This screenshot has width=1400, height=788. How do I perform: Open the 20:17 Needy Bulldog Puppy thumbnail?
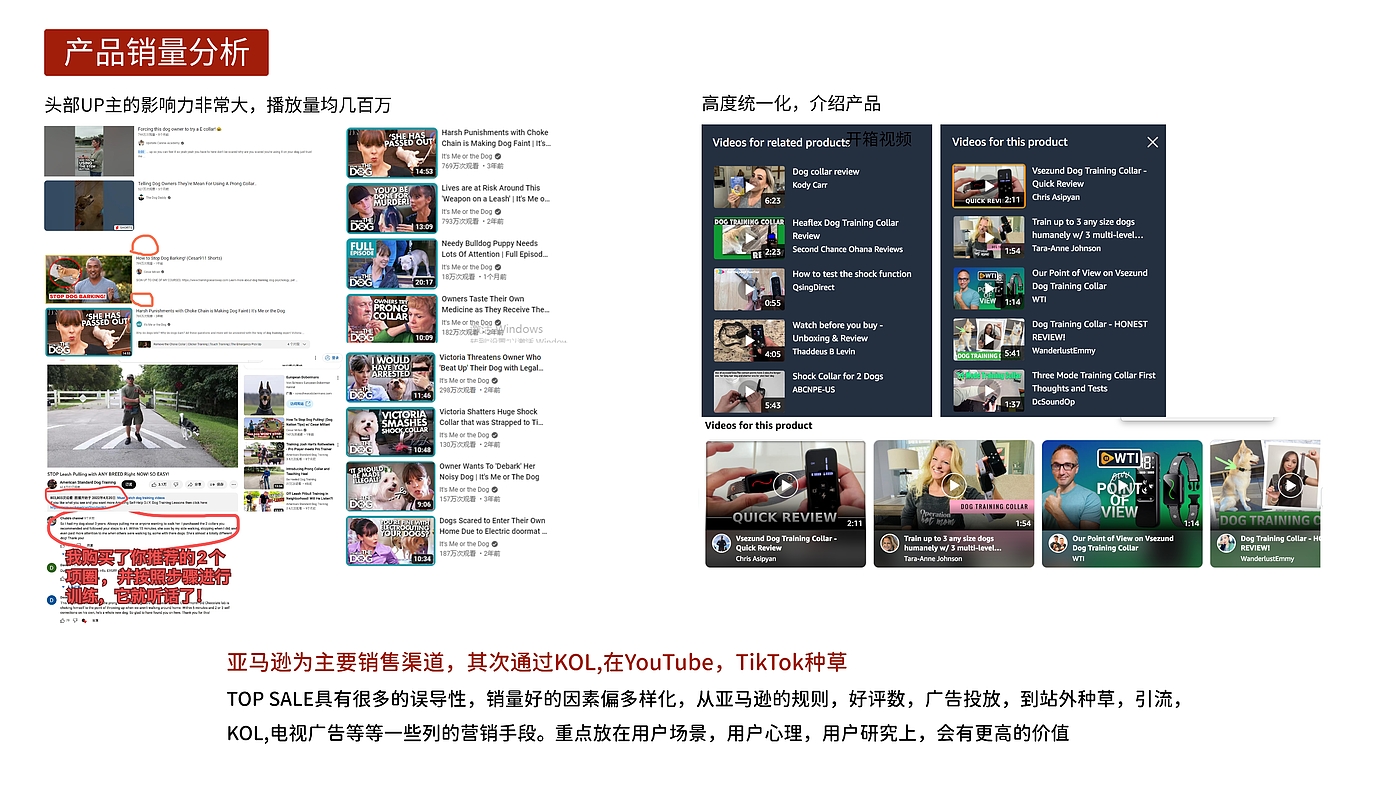[391, 263]
